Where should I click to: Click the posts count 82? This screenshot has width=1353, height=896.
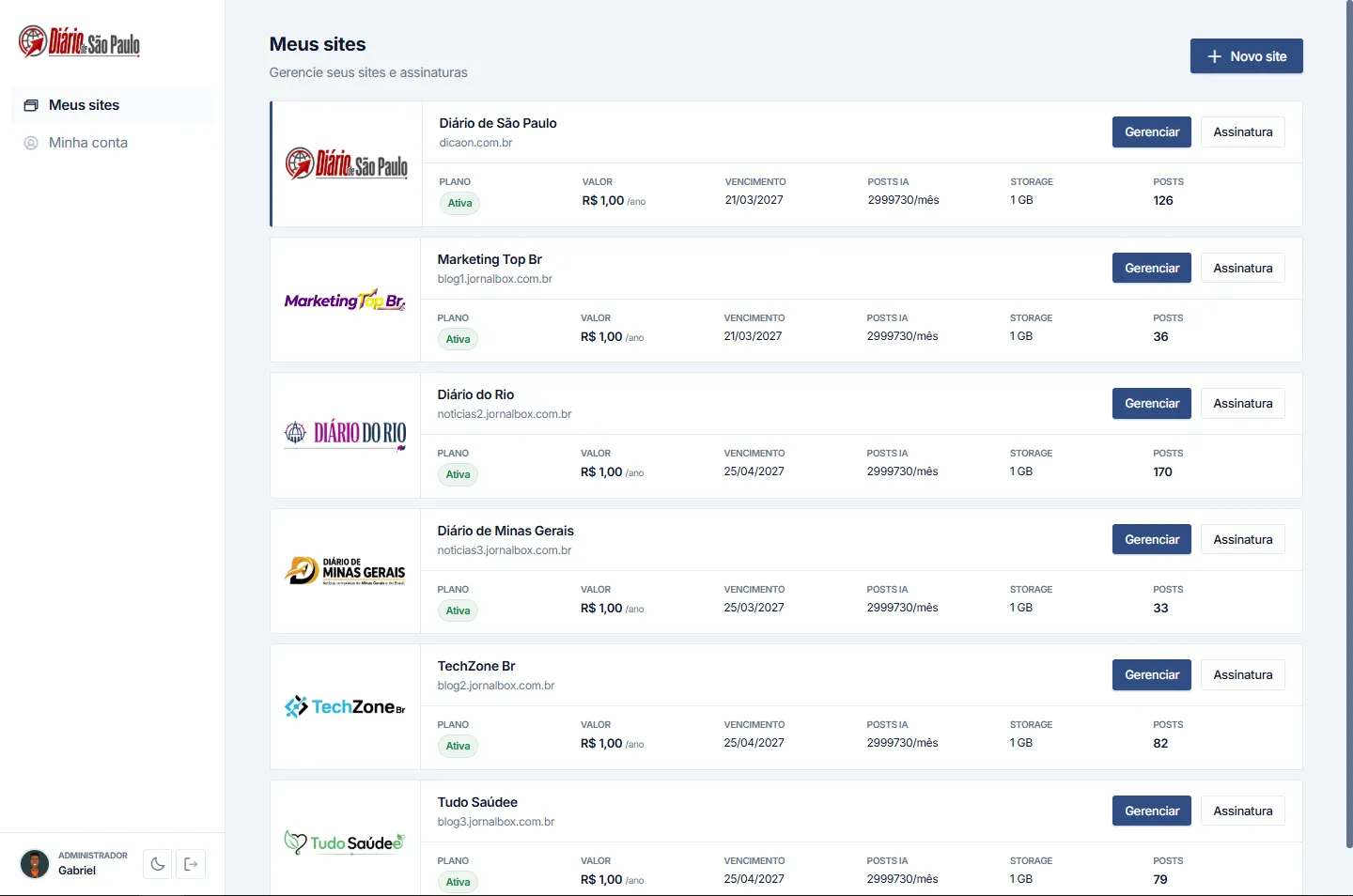1161,743
